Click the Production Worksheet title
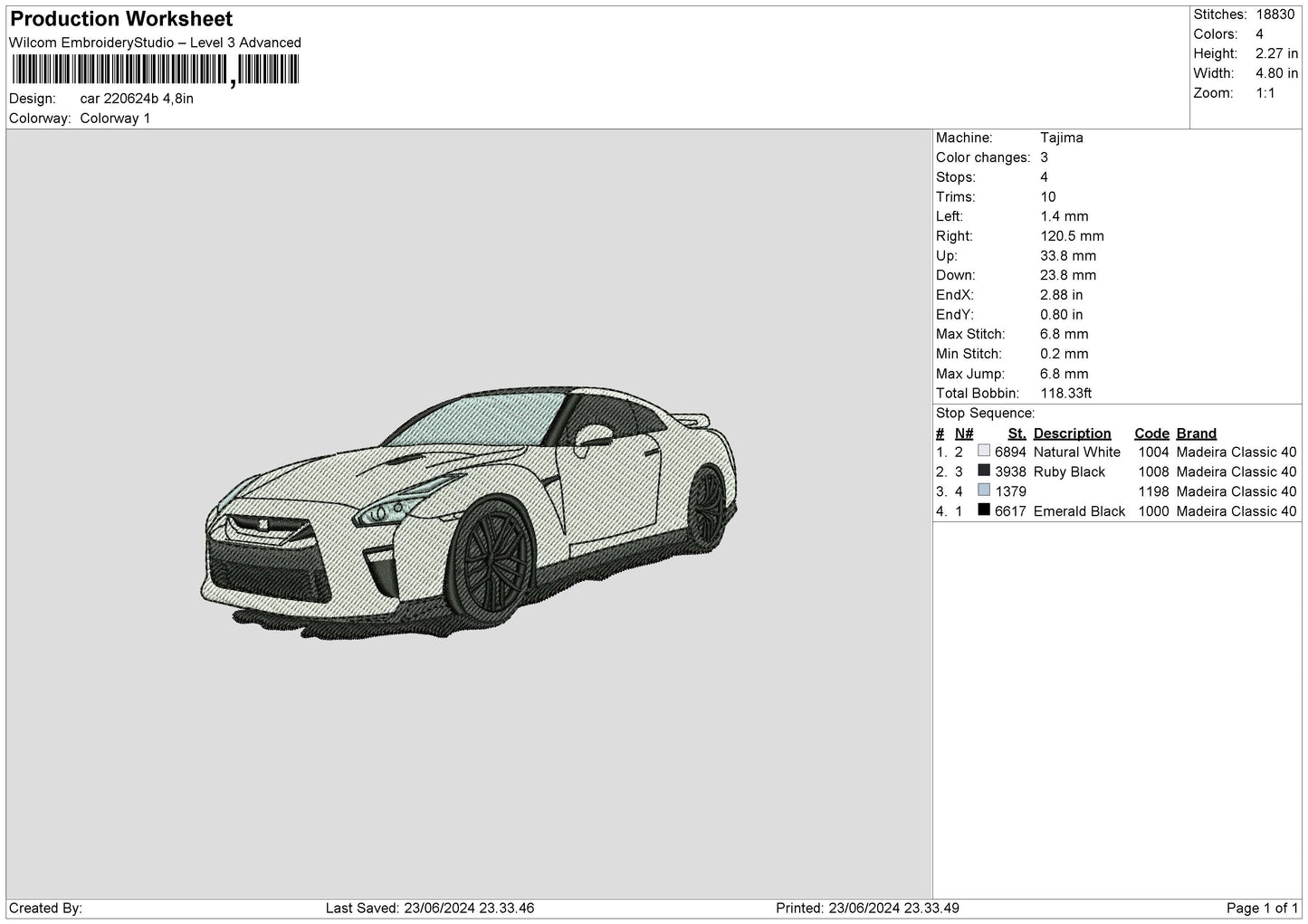The height and width of the screenshot is (924, 1308). coord(121,19)
